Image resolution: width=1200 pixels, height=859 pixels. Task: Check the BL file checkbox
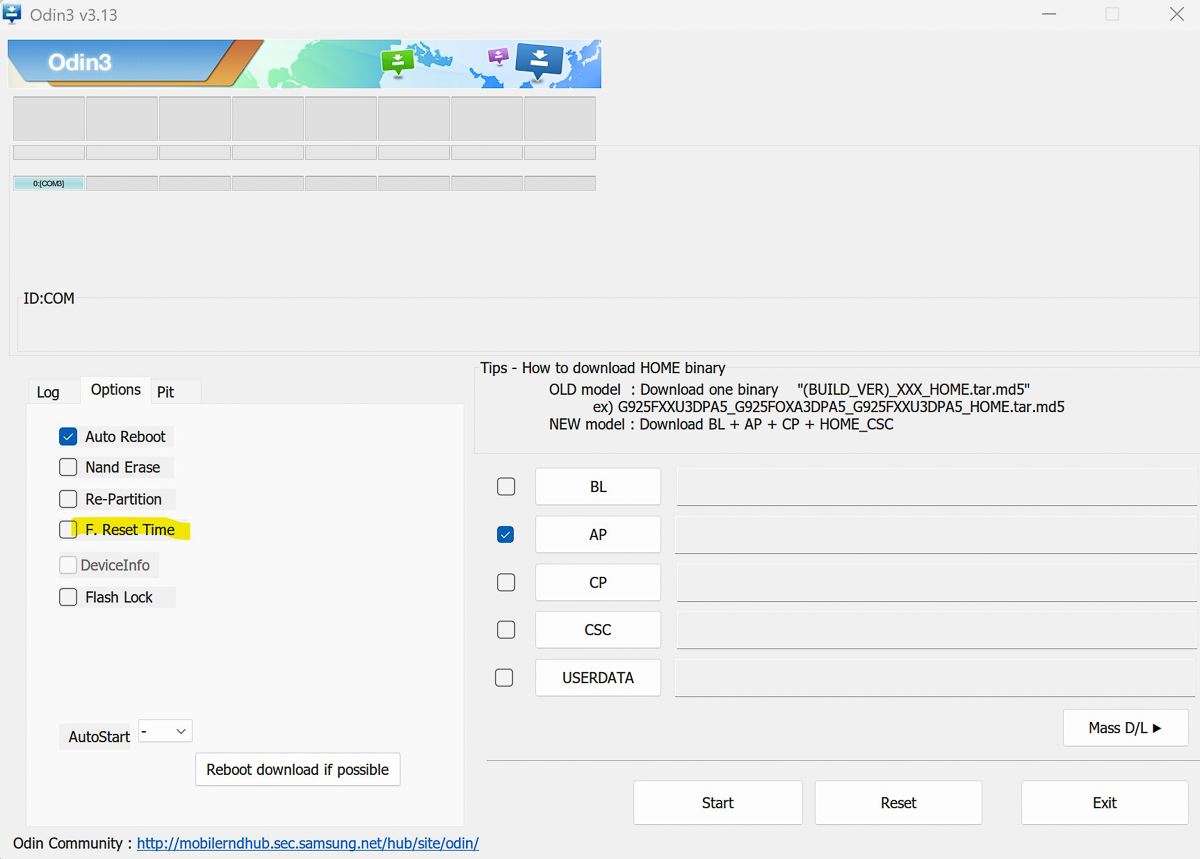tap(506, 486)
